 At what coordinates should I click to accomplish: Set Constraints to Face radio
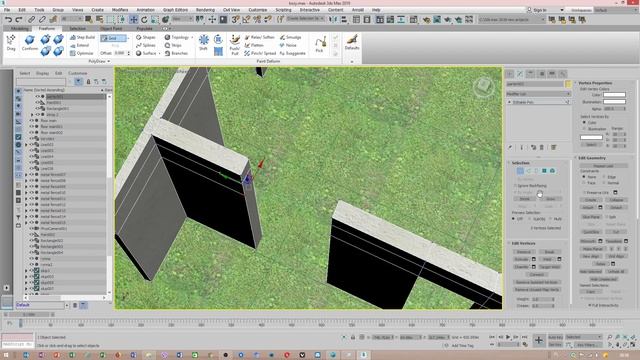pyautogui.click(x=584, y=183)
